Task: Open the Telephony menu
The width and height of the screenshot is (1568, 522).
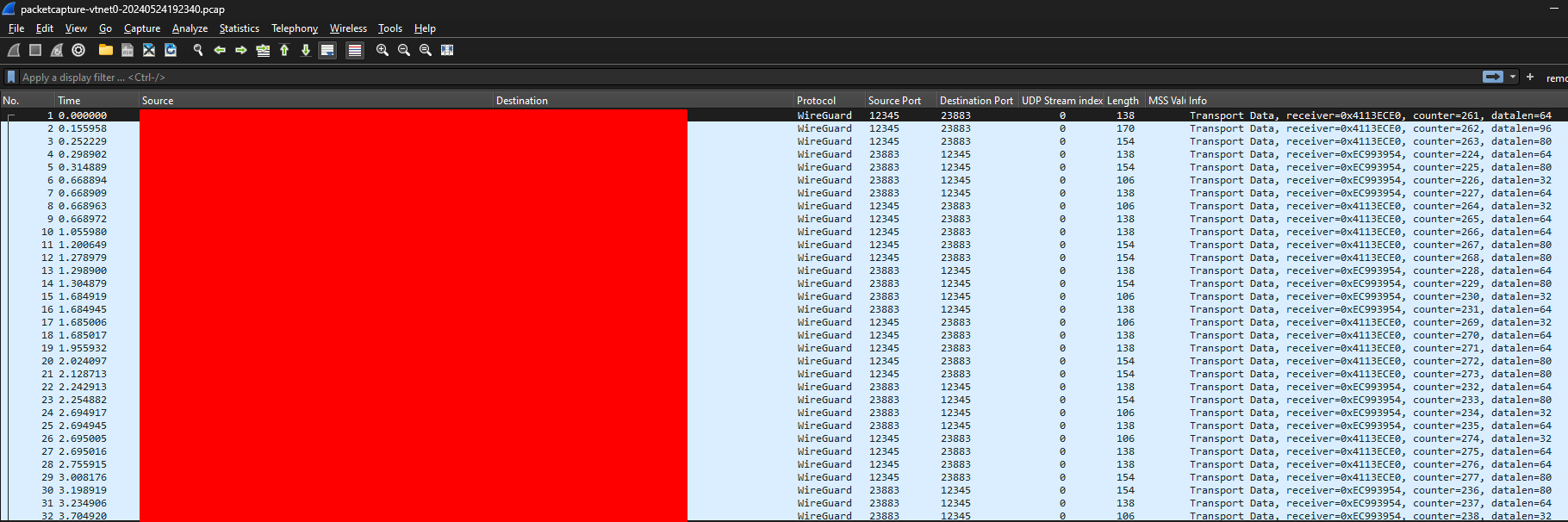Action: 295,28
